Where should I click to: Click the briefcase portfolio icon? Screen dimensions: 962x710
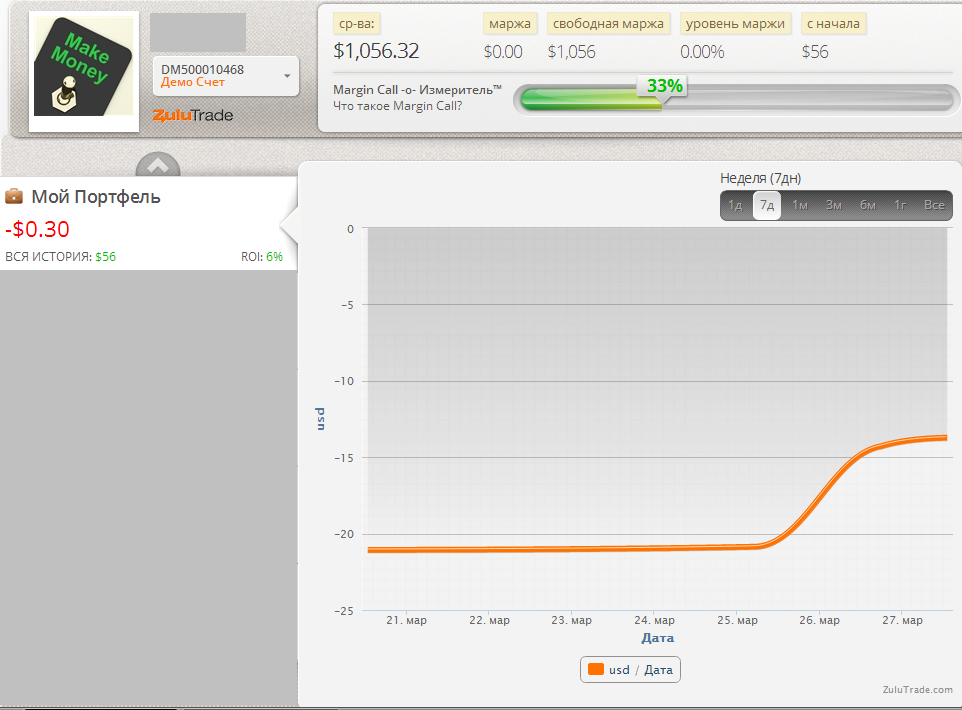(x=14, y=196)
